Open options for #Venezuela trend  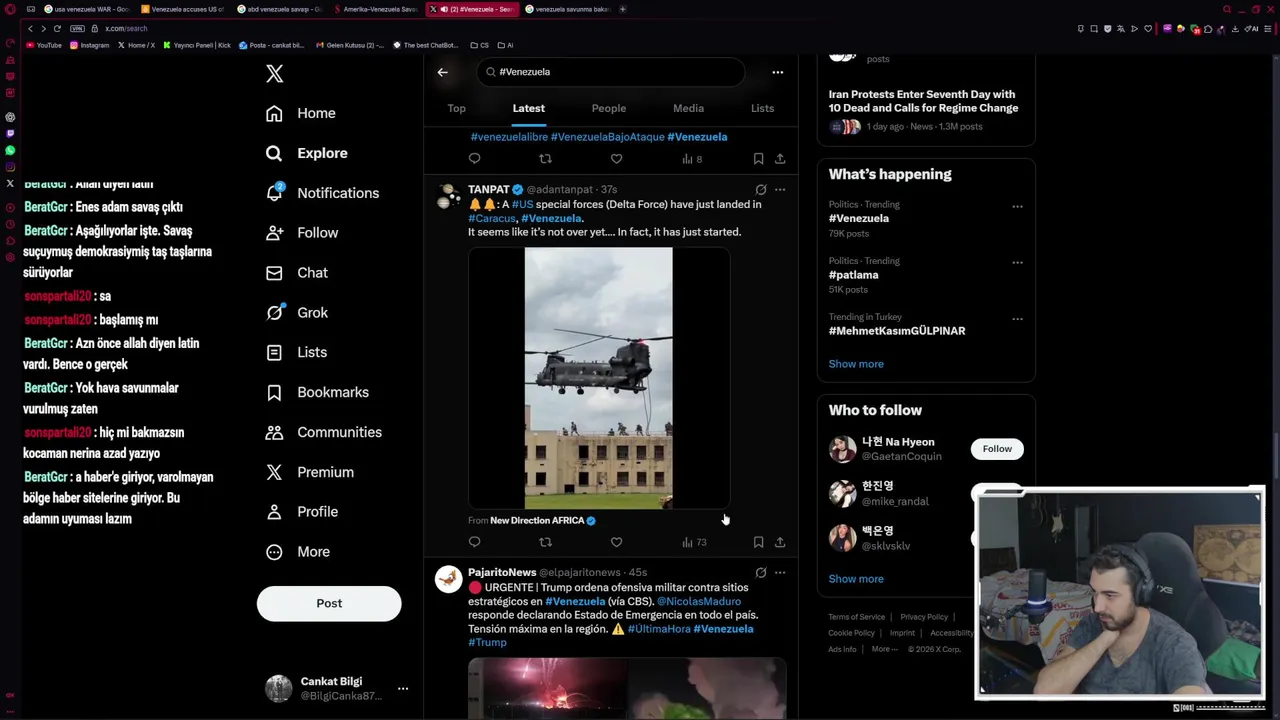click(1017, 207)
